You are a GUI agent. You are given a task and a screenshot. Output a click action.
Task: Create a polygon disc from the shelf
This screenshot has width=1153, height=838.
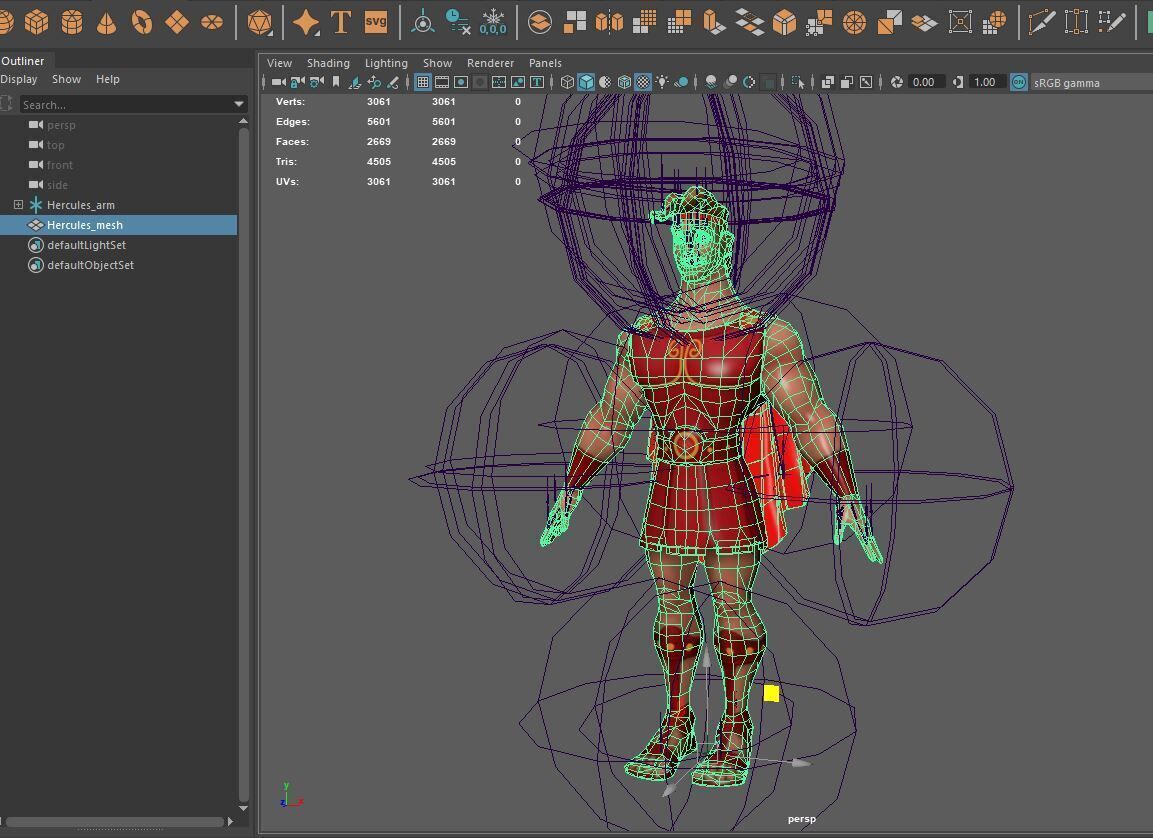coord(212,23)
